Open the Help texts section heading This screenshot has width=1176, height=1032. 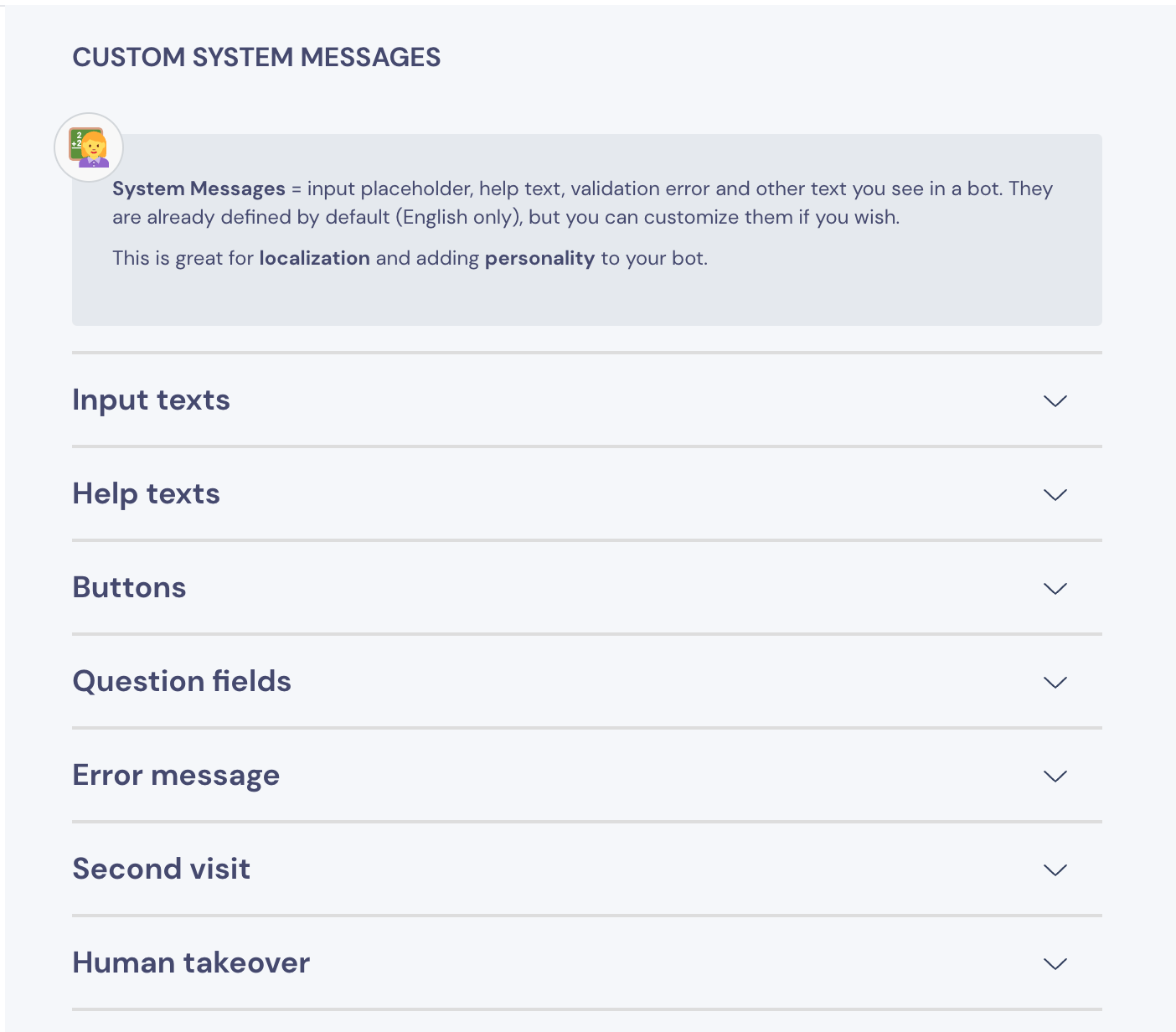(x=146, y=494)
